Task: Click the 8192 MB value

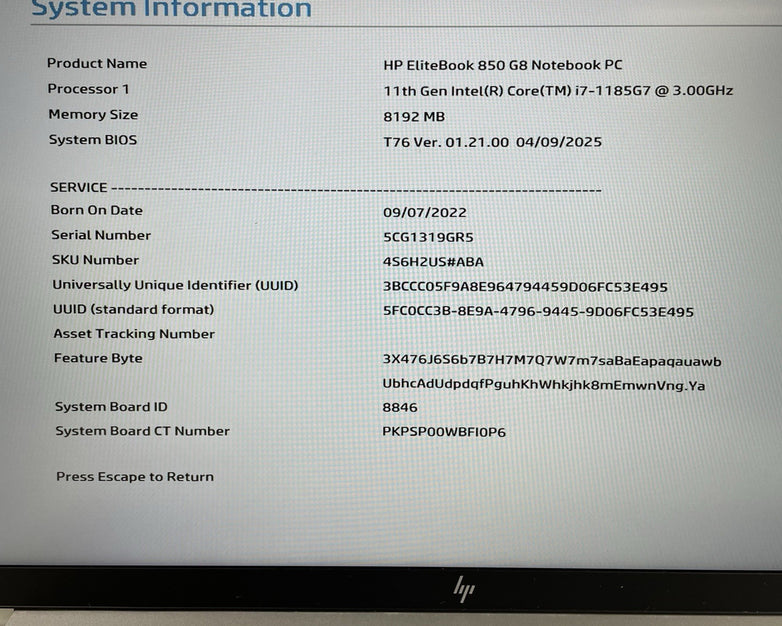Action: 414,117
